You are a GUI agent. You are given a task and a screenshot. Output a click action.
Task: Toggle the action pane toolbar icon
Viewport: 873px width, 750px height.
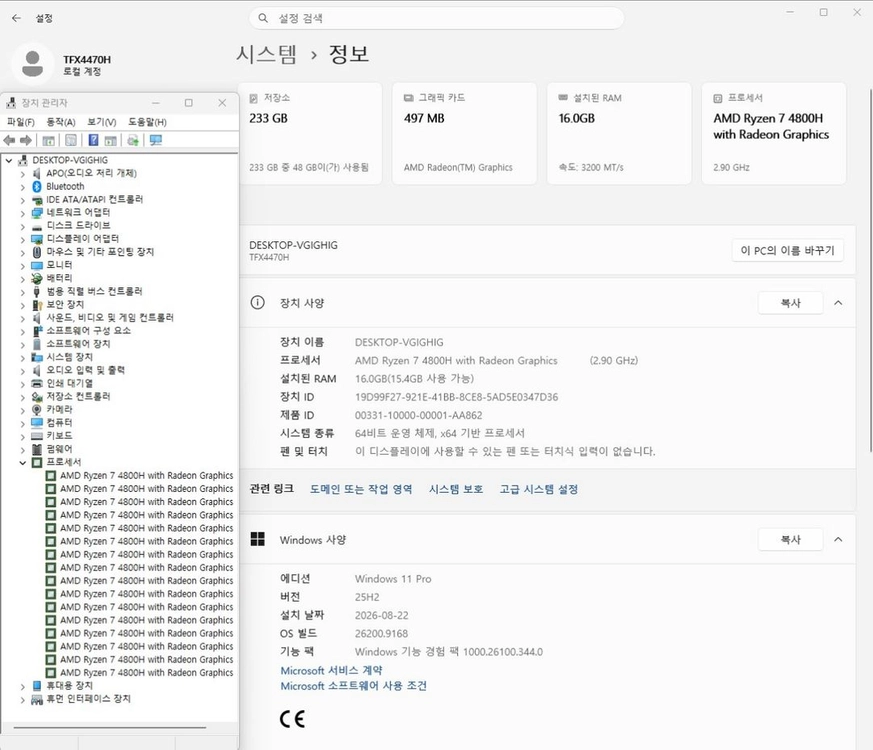click(x=111, y=140)
